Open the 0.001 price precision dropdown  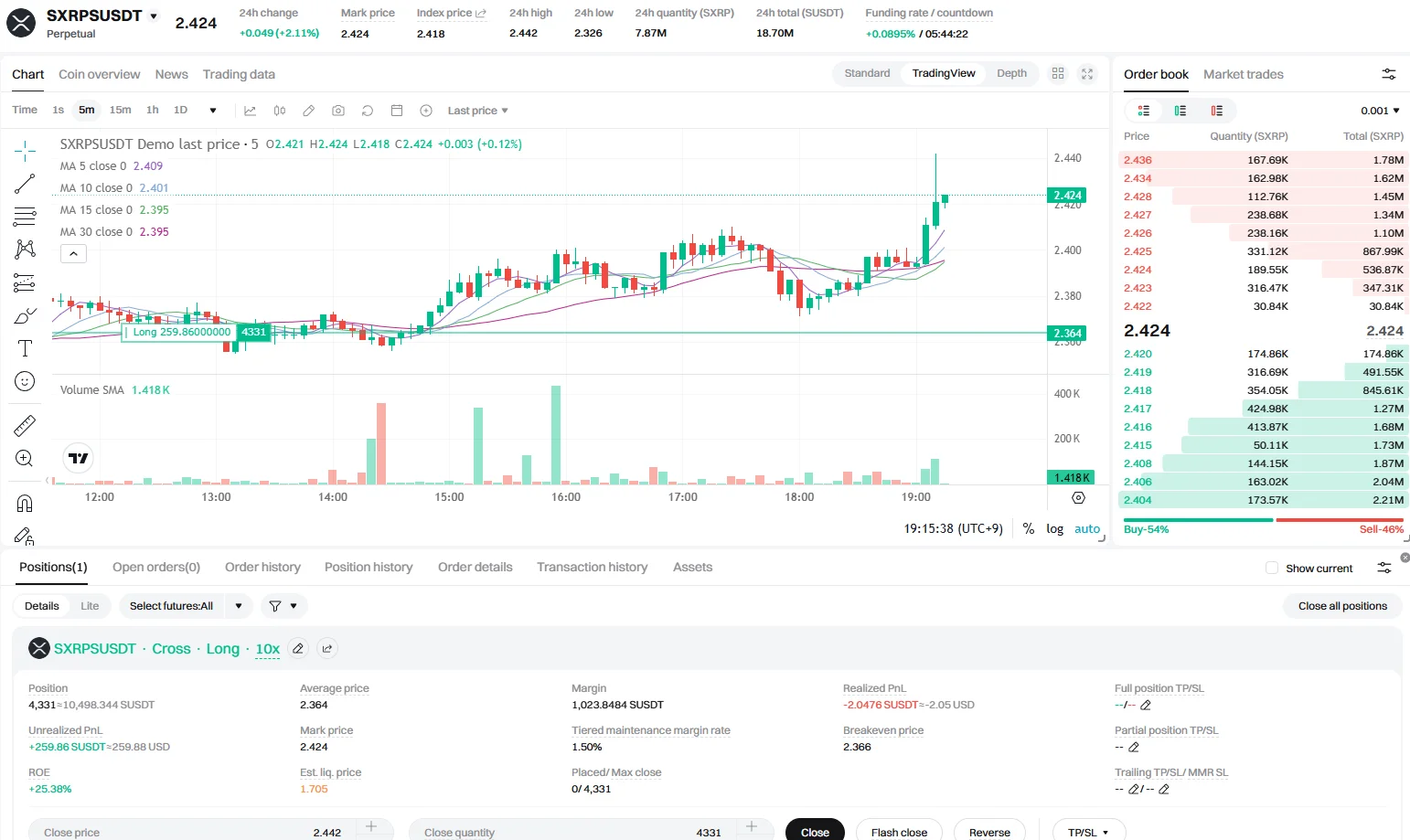click(1380, 111)
